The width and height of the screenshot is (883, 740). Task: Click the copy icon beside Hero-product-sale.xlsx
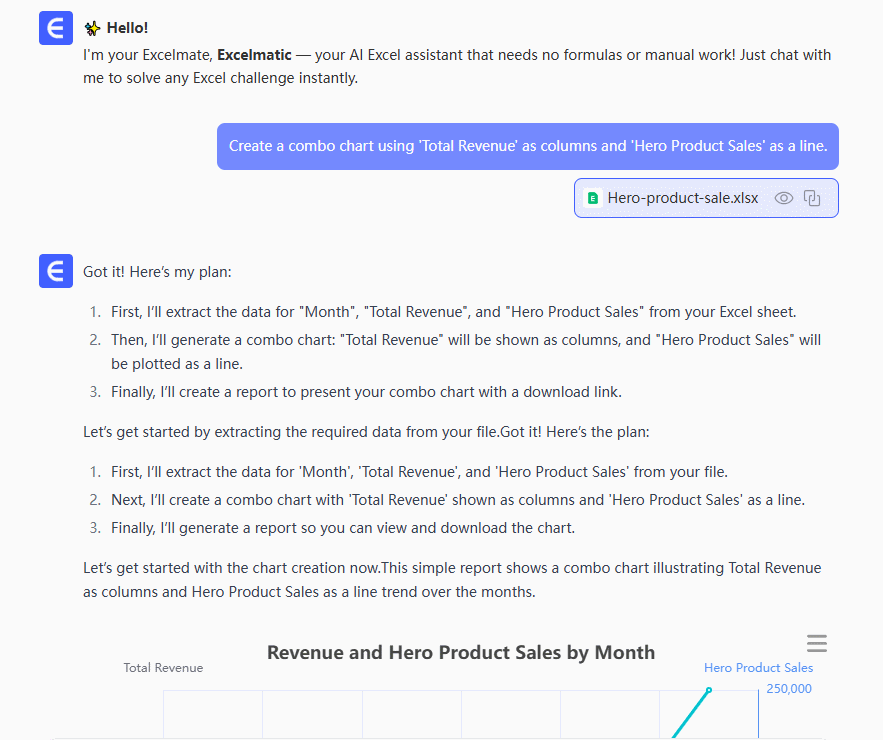point(812,198)
